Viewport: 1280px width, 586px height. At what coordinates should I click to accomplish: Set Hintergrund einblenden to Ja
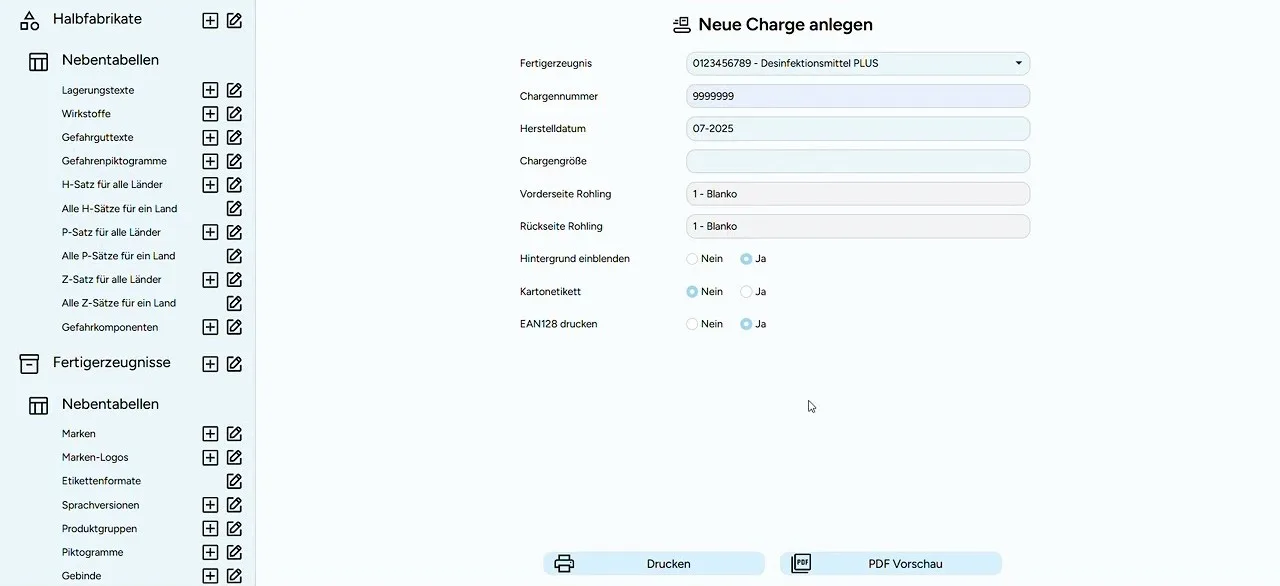[746, 259]
